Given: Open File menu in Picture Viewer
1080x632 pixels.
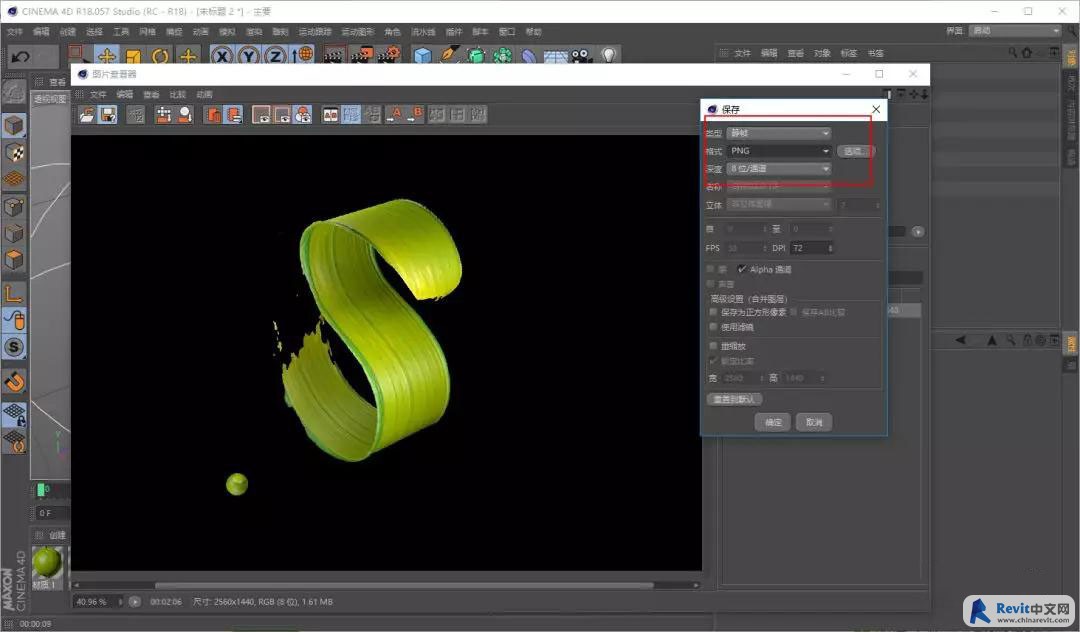Looking at the screenshot, I should [x=98, y=94].
